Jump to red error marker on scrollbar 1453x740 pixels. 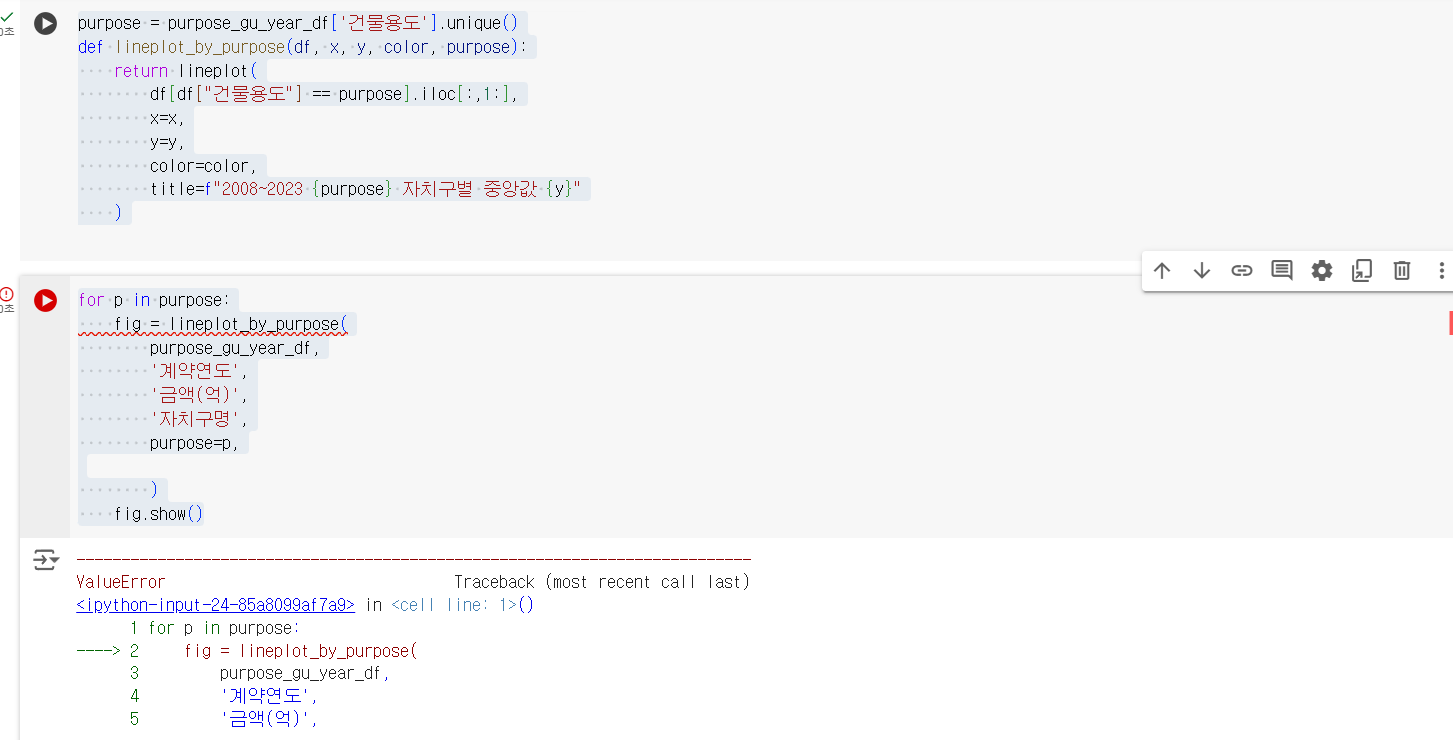[x=1449, y=322]
